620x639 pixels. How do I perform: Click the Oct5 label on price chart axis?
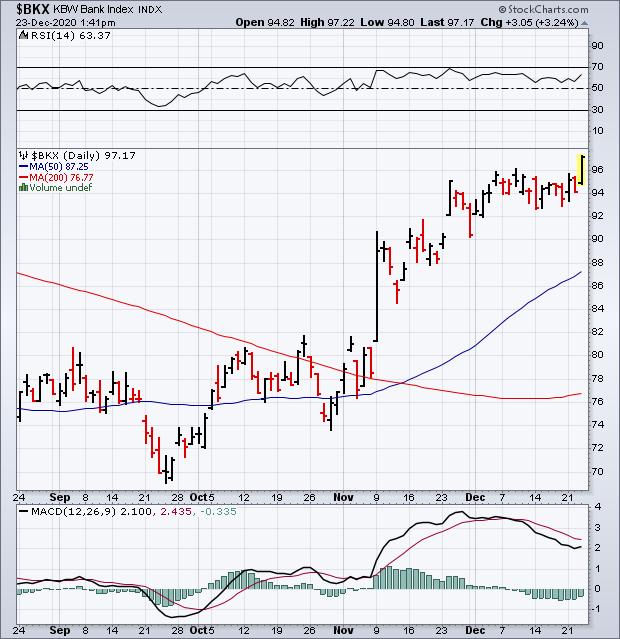tap(203, 495)
